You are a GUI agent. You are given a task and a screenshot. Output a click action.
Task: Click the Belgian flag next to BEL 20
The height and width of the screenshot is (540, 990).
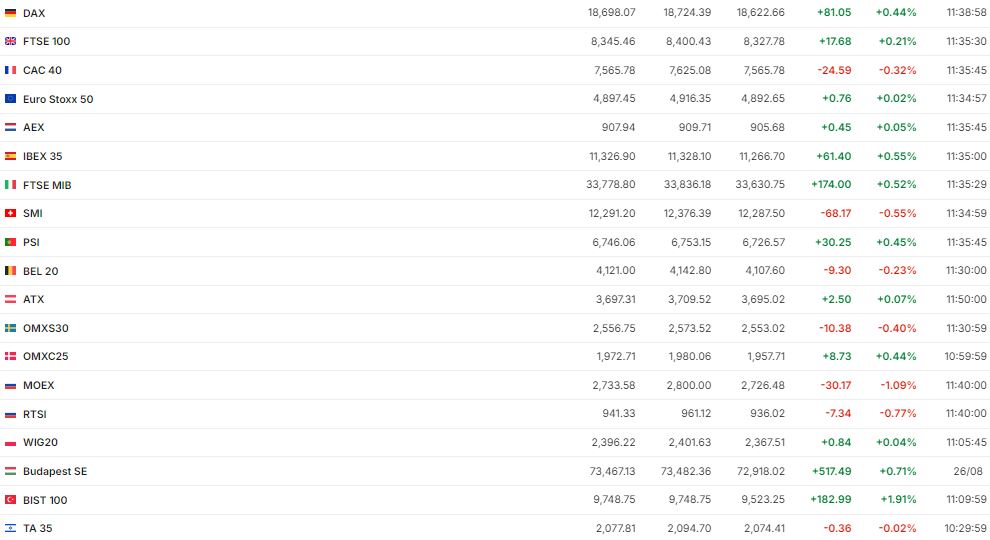[10, 271]
